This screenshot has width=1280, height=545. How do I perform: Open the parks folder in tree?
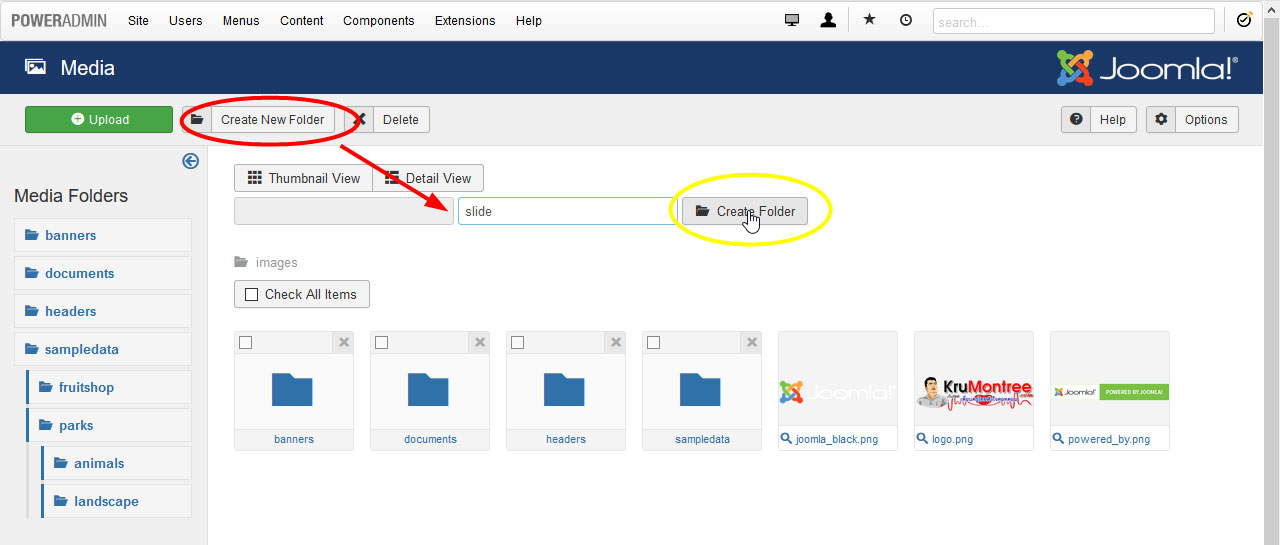click(76, 425)
